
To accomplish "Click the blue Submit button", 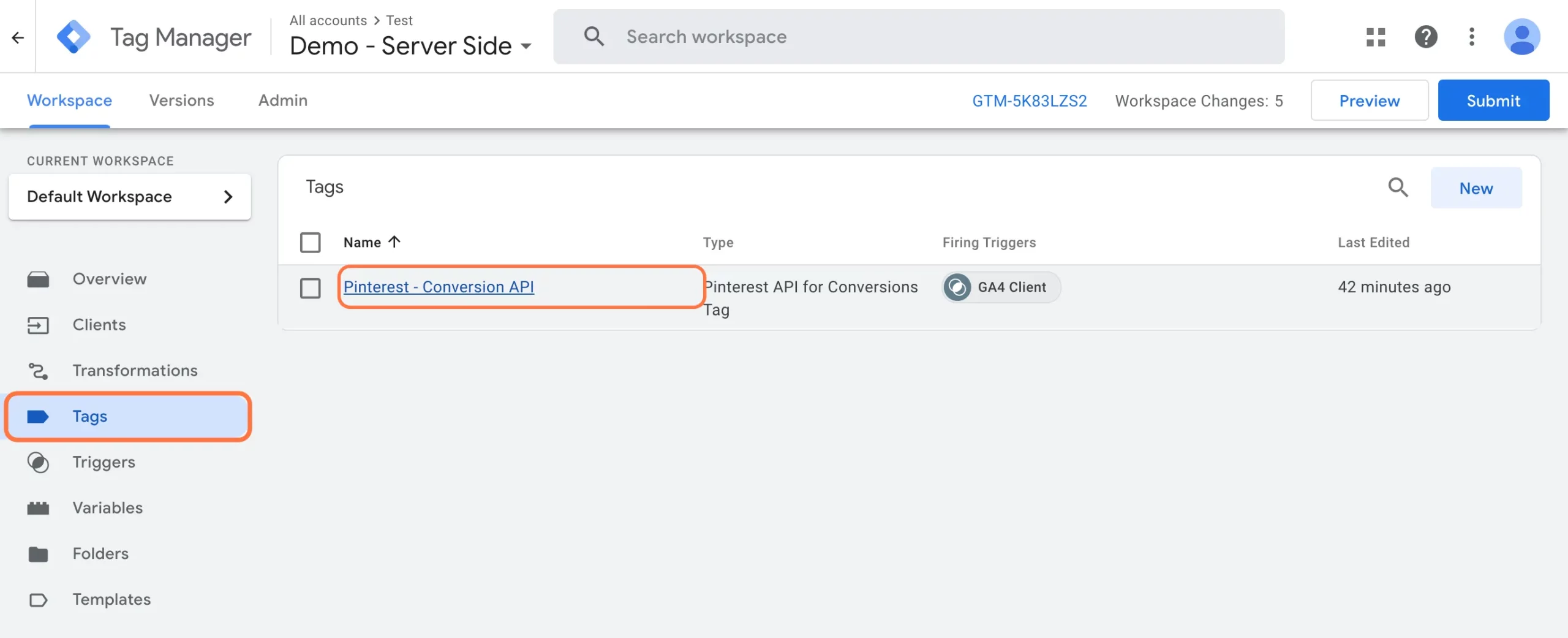I will click(1493, 101).
